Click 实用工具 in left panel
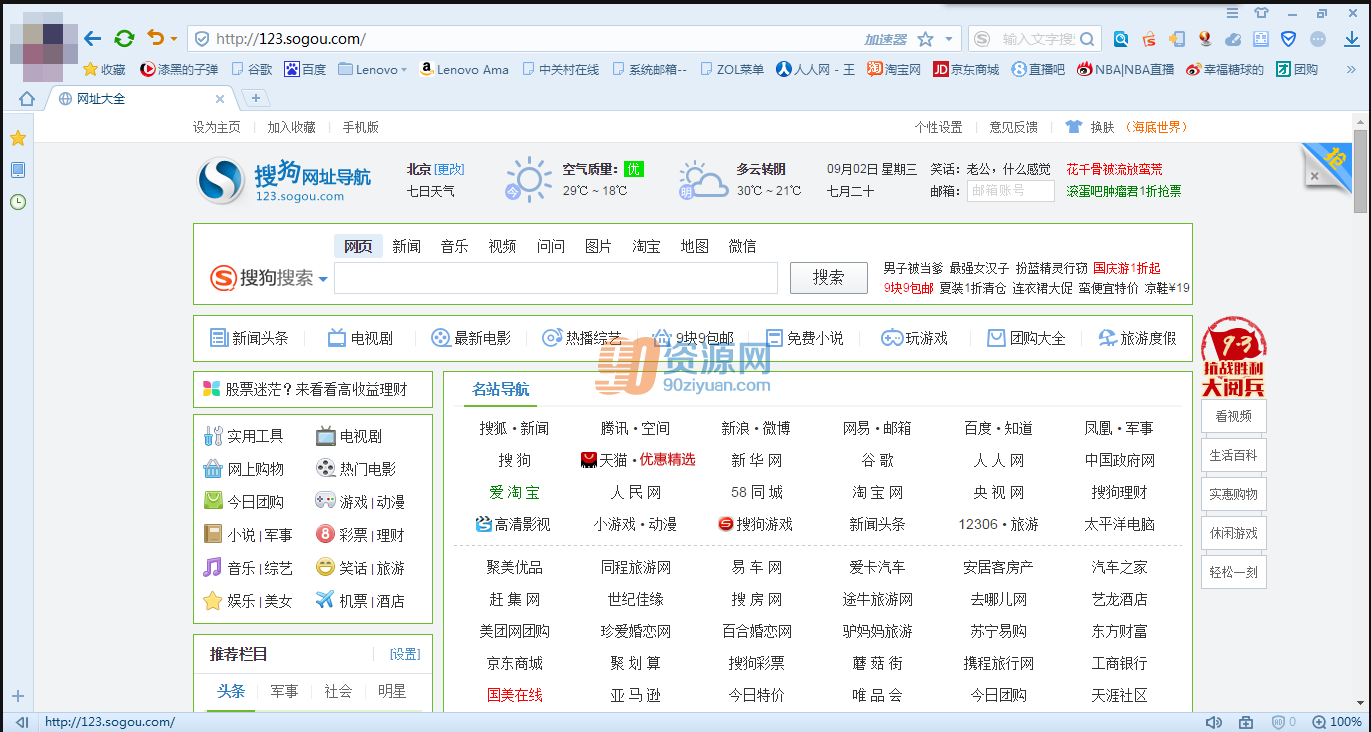The image size is (1371, 732). pos(243,436)
